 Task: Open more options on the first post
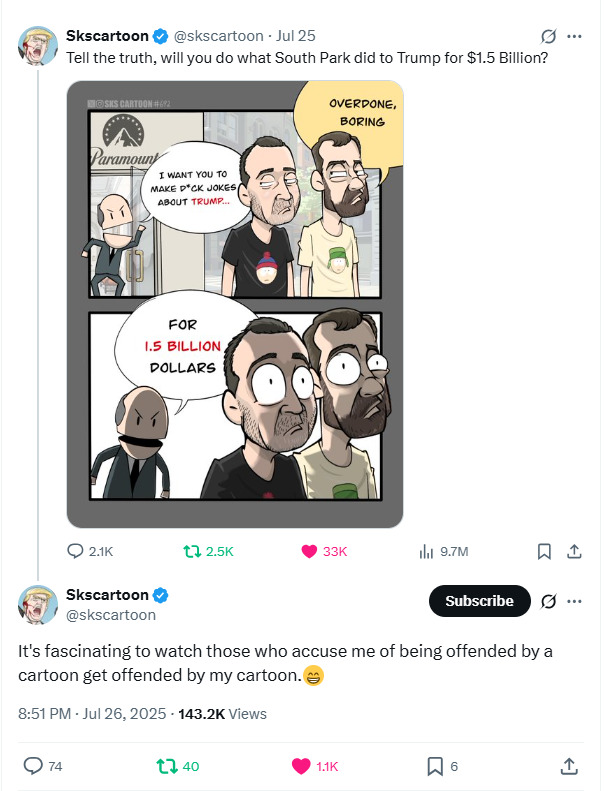[x=574, y=37]
